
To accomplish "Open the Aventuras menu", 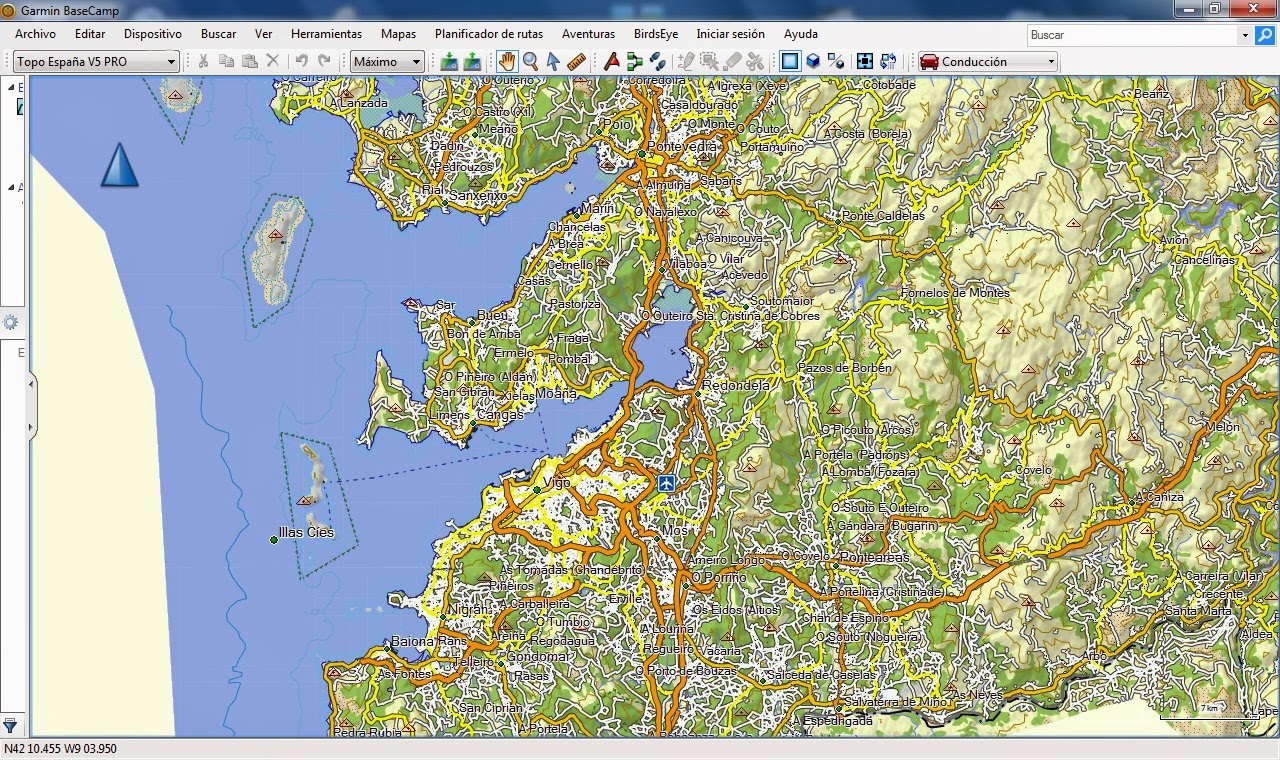I will tap(588, 34).
